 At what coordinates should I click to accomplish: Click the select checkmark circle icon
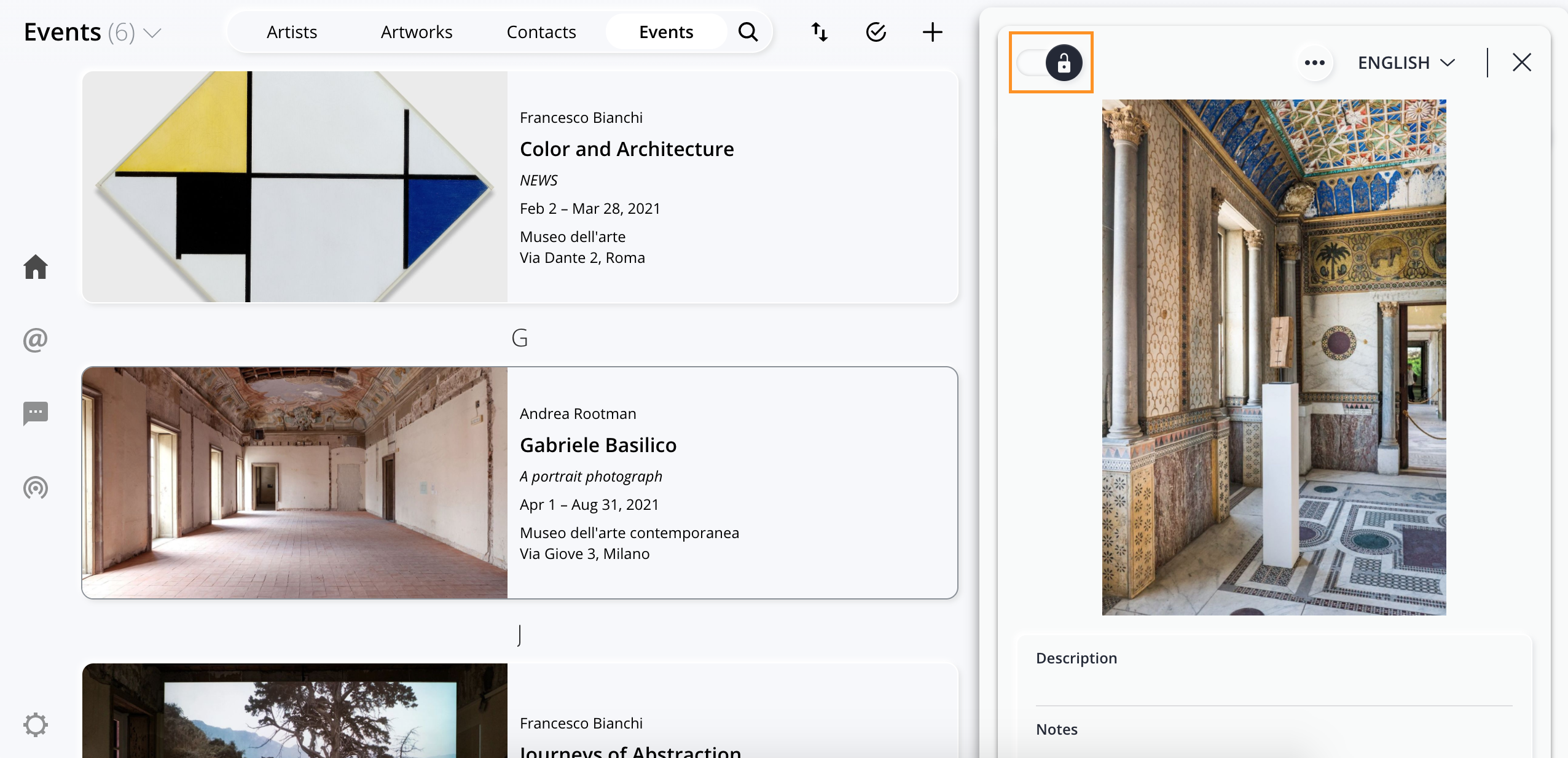876,32
